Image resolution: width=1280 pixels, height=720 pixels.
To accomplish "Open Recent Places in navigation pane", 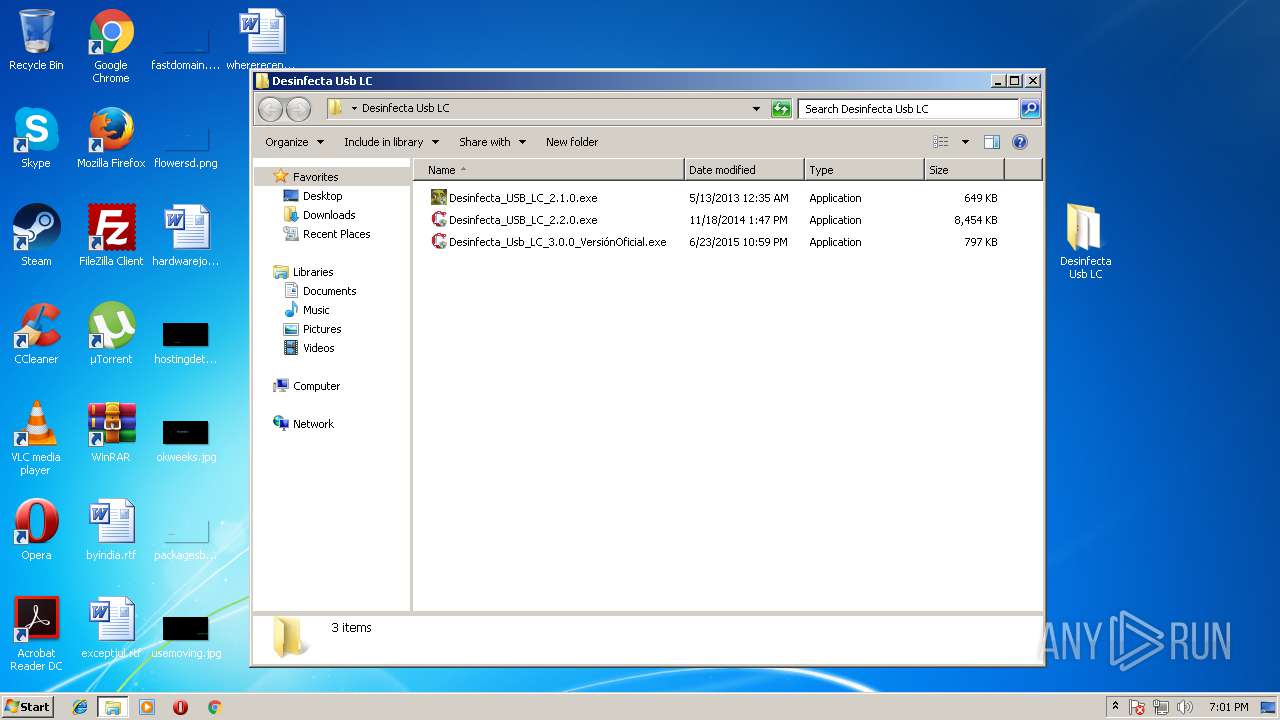I will 326,234.
